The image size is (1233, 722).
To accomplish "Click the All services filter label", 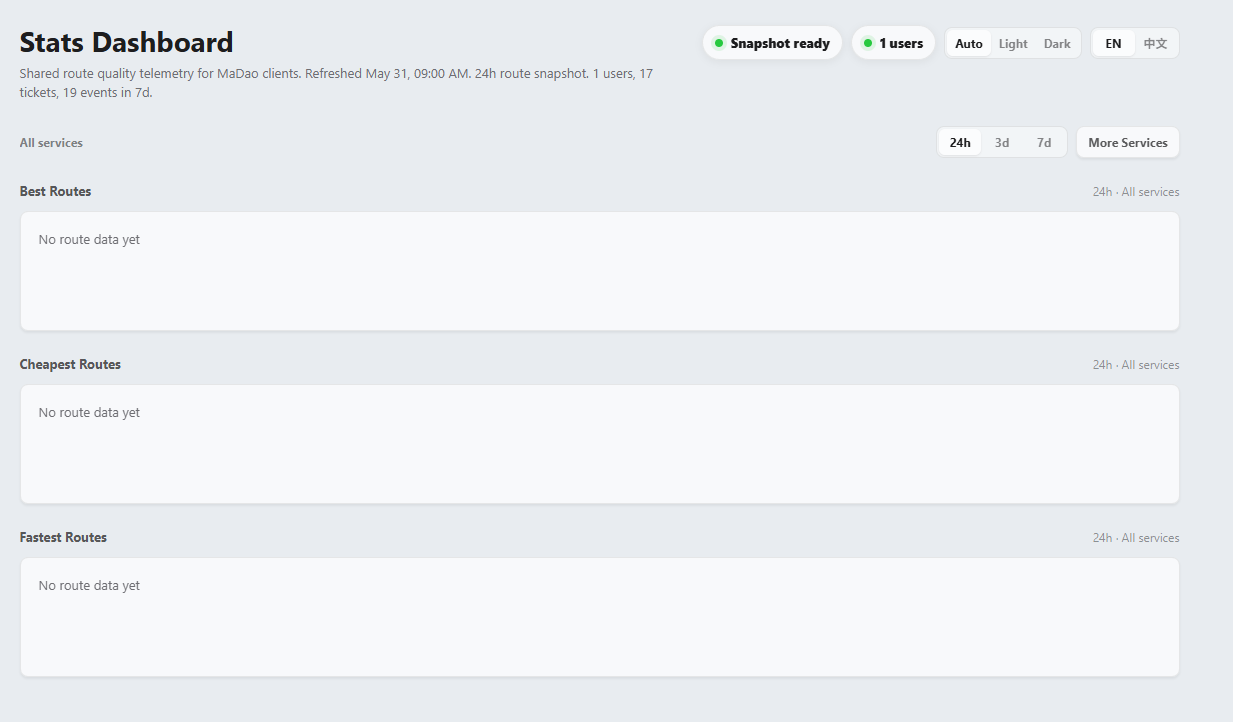I will (x=51, y=143).
